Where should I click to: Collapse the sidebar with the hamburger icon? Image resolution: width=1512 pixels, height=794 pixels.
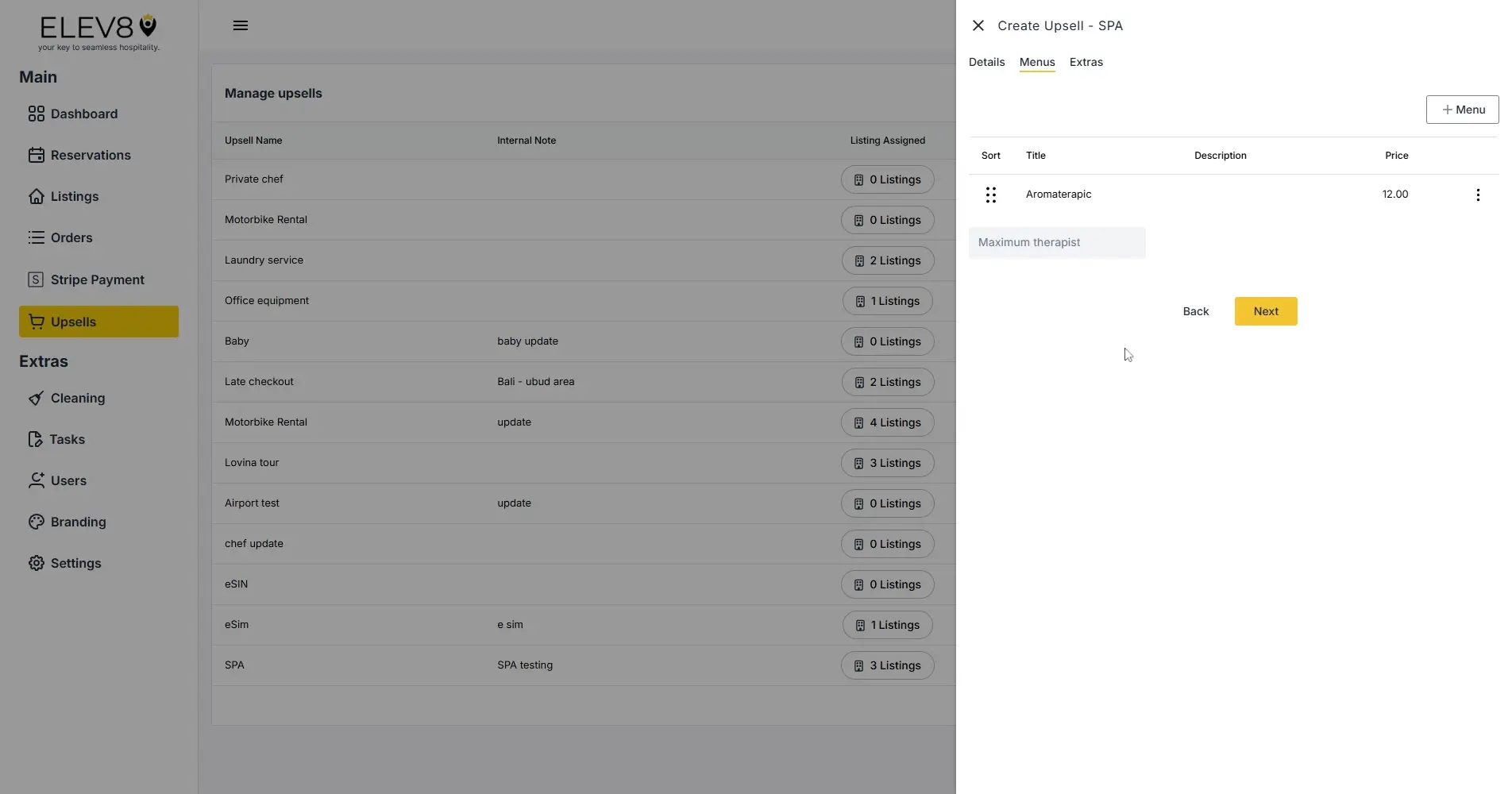(x=241, y=25)
